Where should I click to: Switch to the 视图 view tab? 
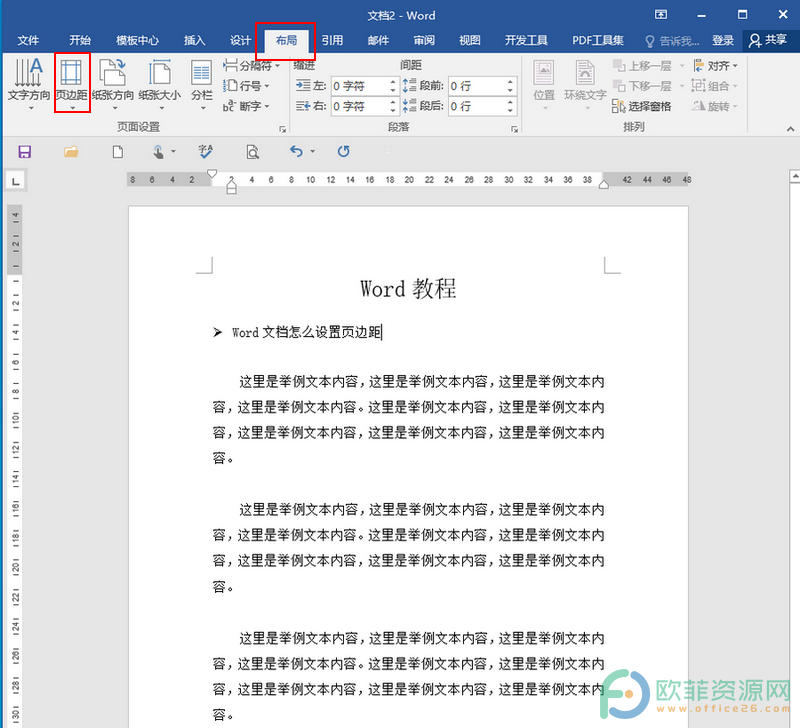[470, 40]
